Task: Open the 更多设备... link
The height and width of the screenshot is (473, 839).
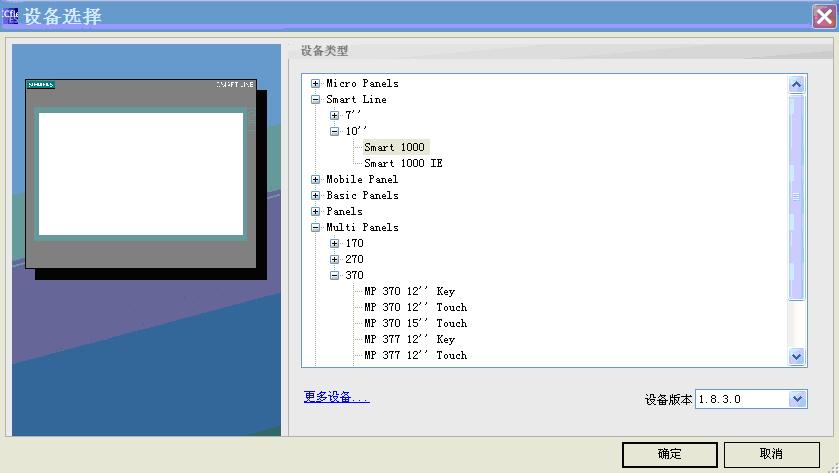Action: click(337, 397)
